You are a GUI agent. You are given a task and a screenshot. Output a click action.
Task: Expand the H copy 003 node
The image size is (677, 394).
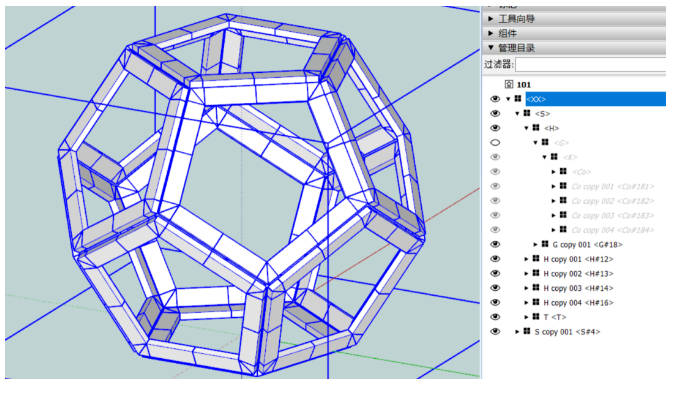[526, 288]
